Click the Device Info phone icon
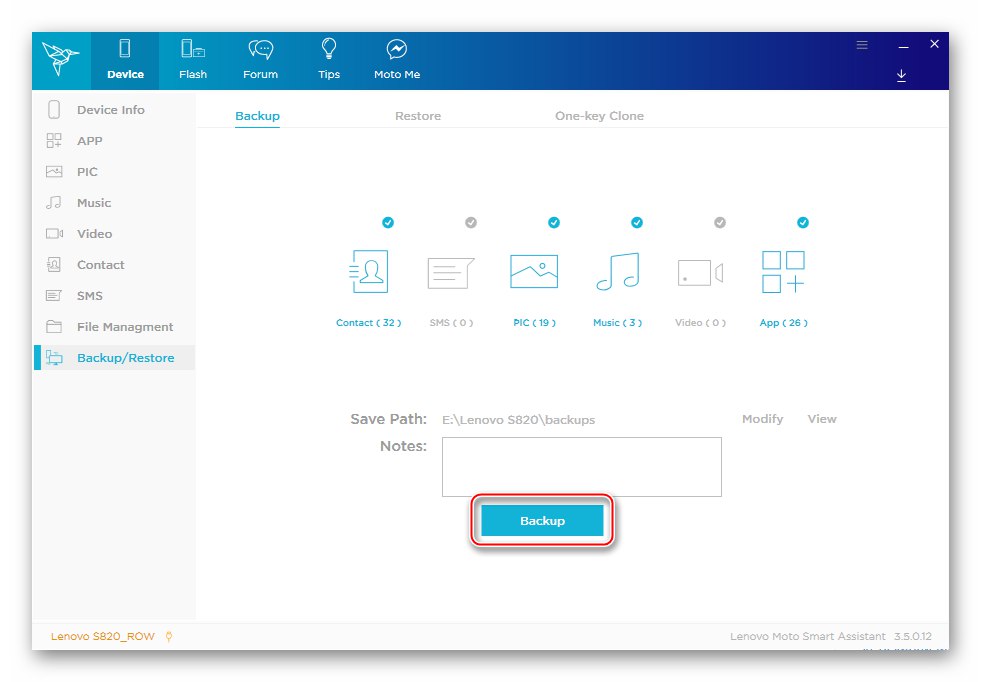Screen dimensions: 981x682 54,109
